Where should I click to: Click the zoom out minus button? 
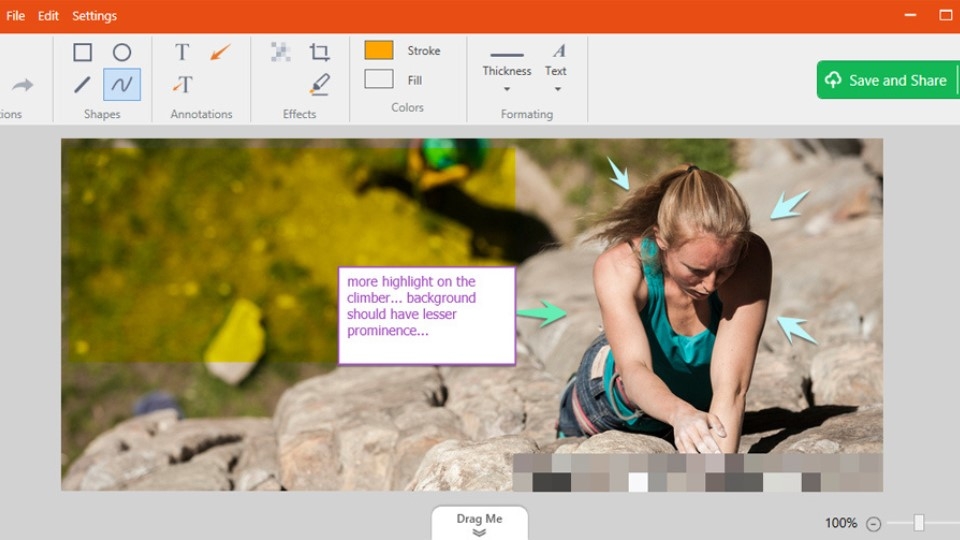874,523
